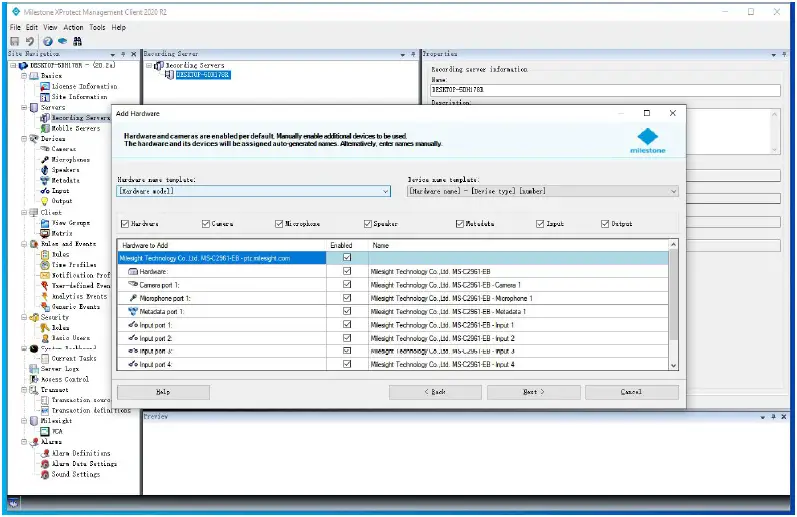The image size is (797, 517).
Task: Open the Device name template dropdown
Action: [x=543, y=191]
